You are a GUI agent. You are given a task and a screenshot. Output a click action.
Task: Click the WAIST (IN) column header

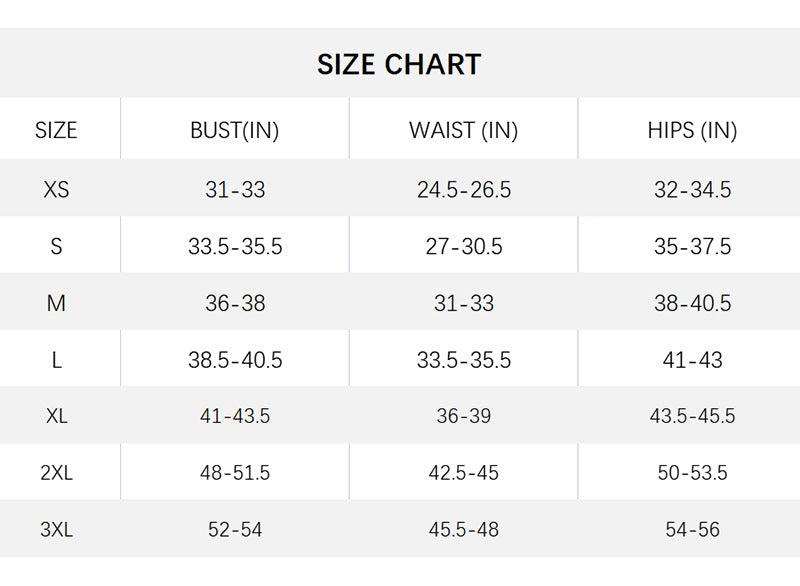coord(463,130)
